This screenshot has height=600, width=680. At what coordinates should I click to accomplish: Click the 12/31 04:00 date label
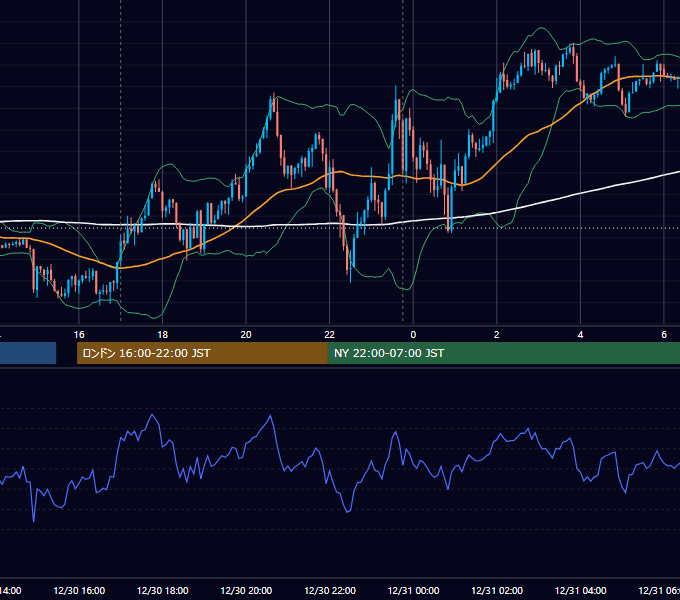[x=580, y=591]
